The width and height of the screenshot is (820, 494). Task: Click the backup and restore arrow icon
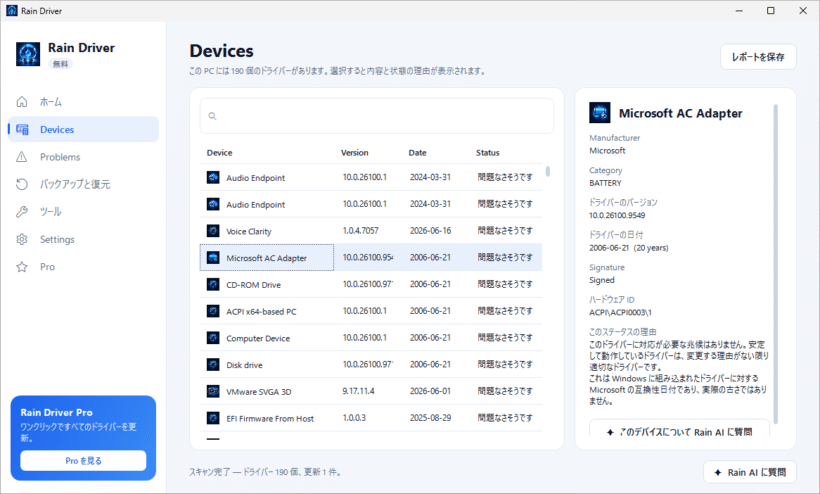coord(21,184)
